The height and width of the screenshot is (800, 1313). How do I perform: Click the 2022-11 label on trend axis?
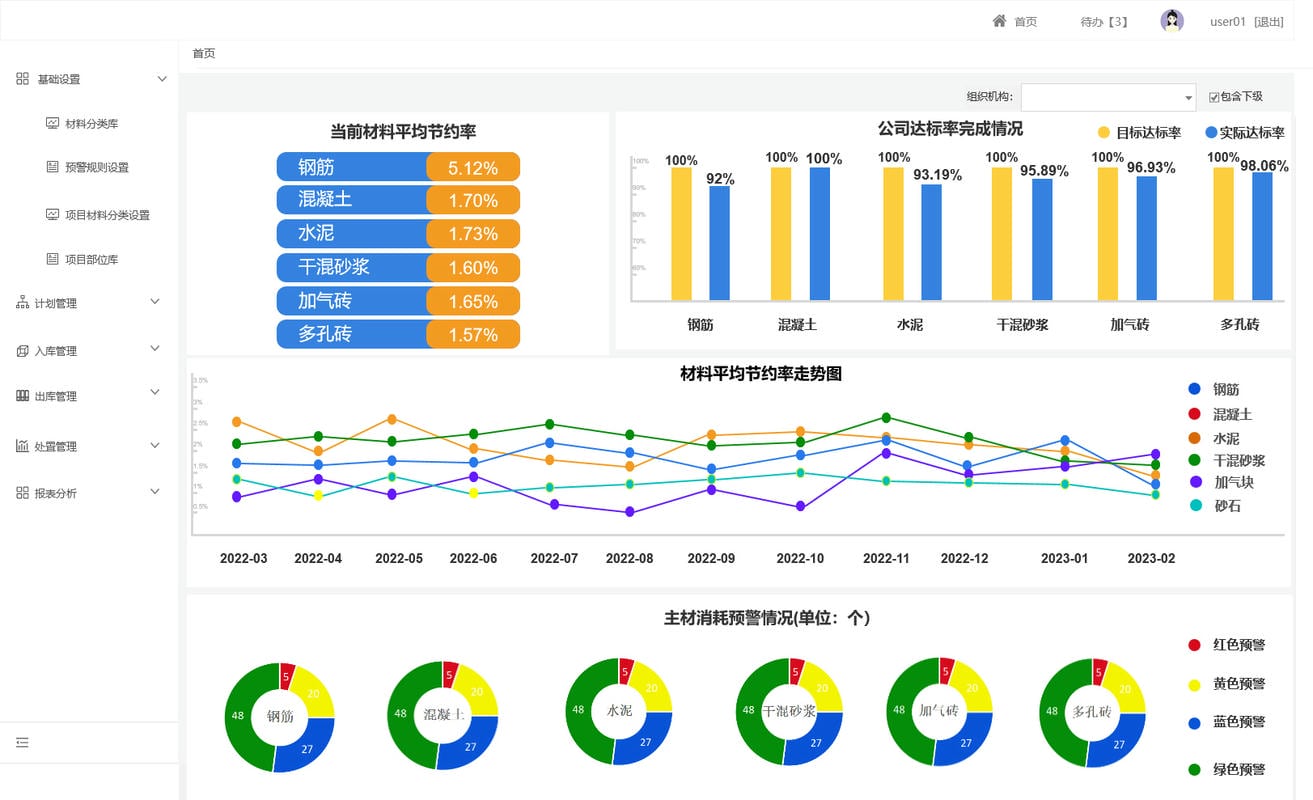click(886, 558)
